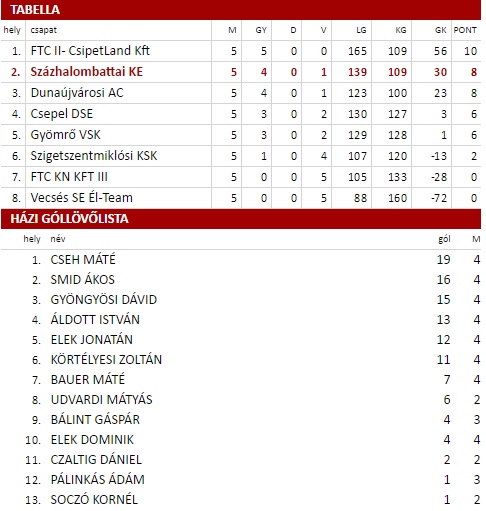
Task: Click last scorer SOCZÓ KORNÉL
Action: (94, 500)
